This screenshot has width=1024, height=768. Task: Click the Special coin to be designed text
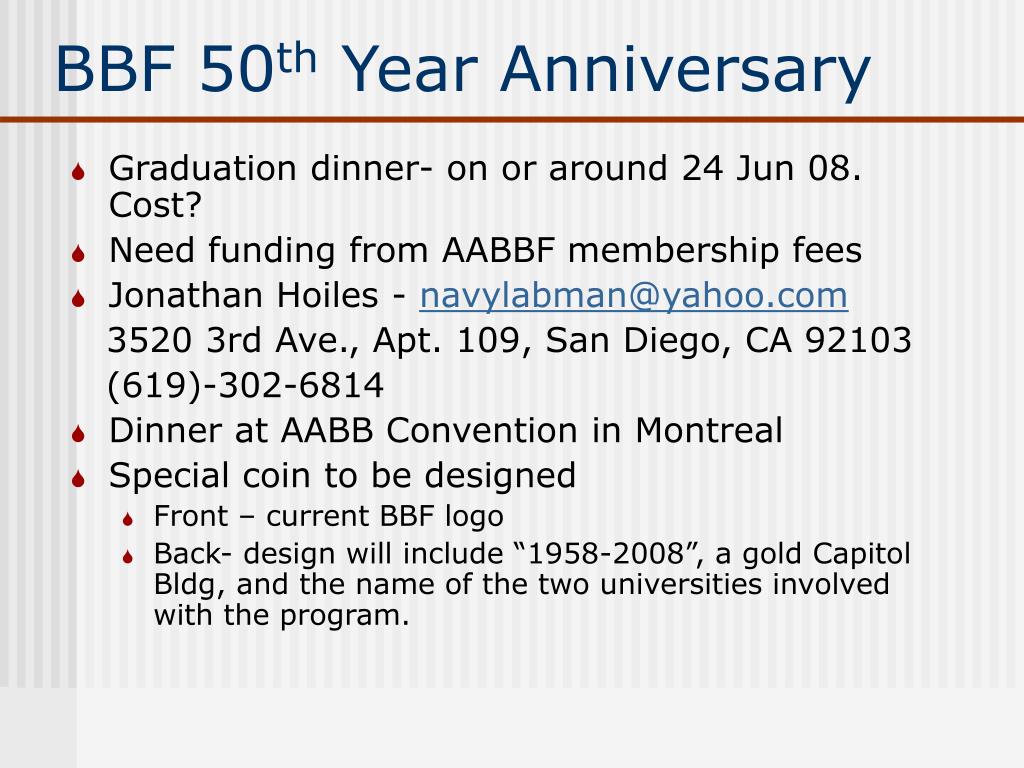pyautogui.click(x=342, y=476)
